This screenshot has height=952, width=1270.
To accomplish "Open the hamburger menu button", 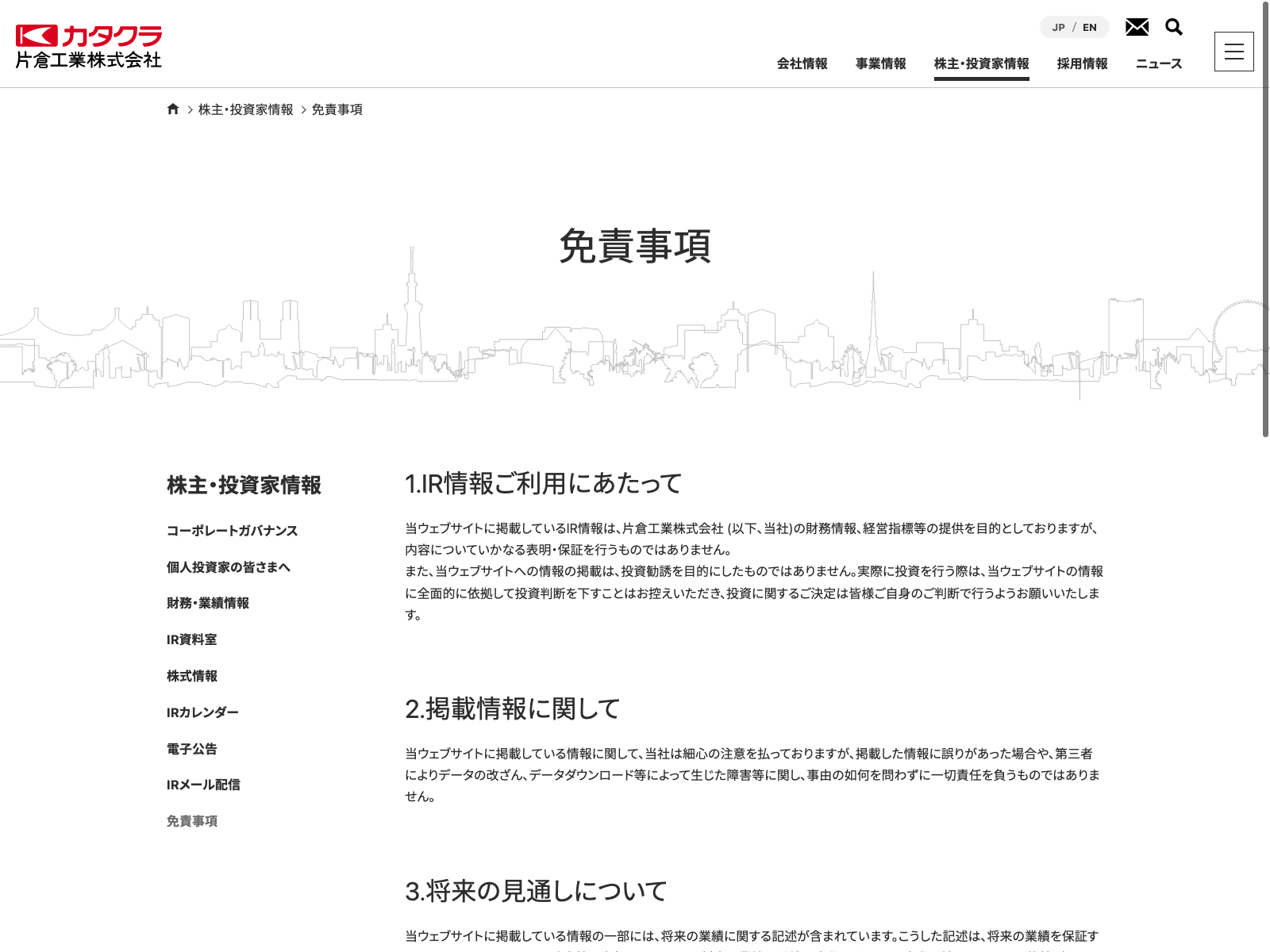I will click(x=1233, y=52).
